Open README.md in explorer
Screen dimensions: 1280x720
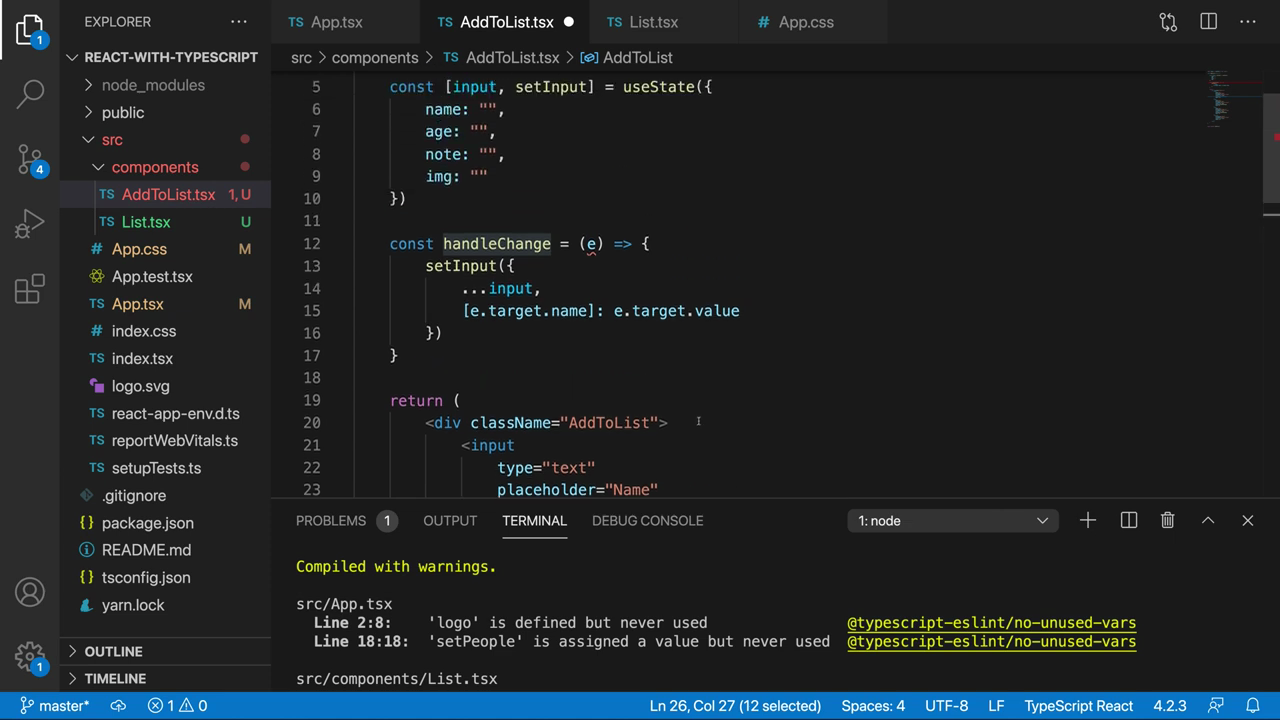(166, 550)
